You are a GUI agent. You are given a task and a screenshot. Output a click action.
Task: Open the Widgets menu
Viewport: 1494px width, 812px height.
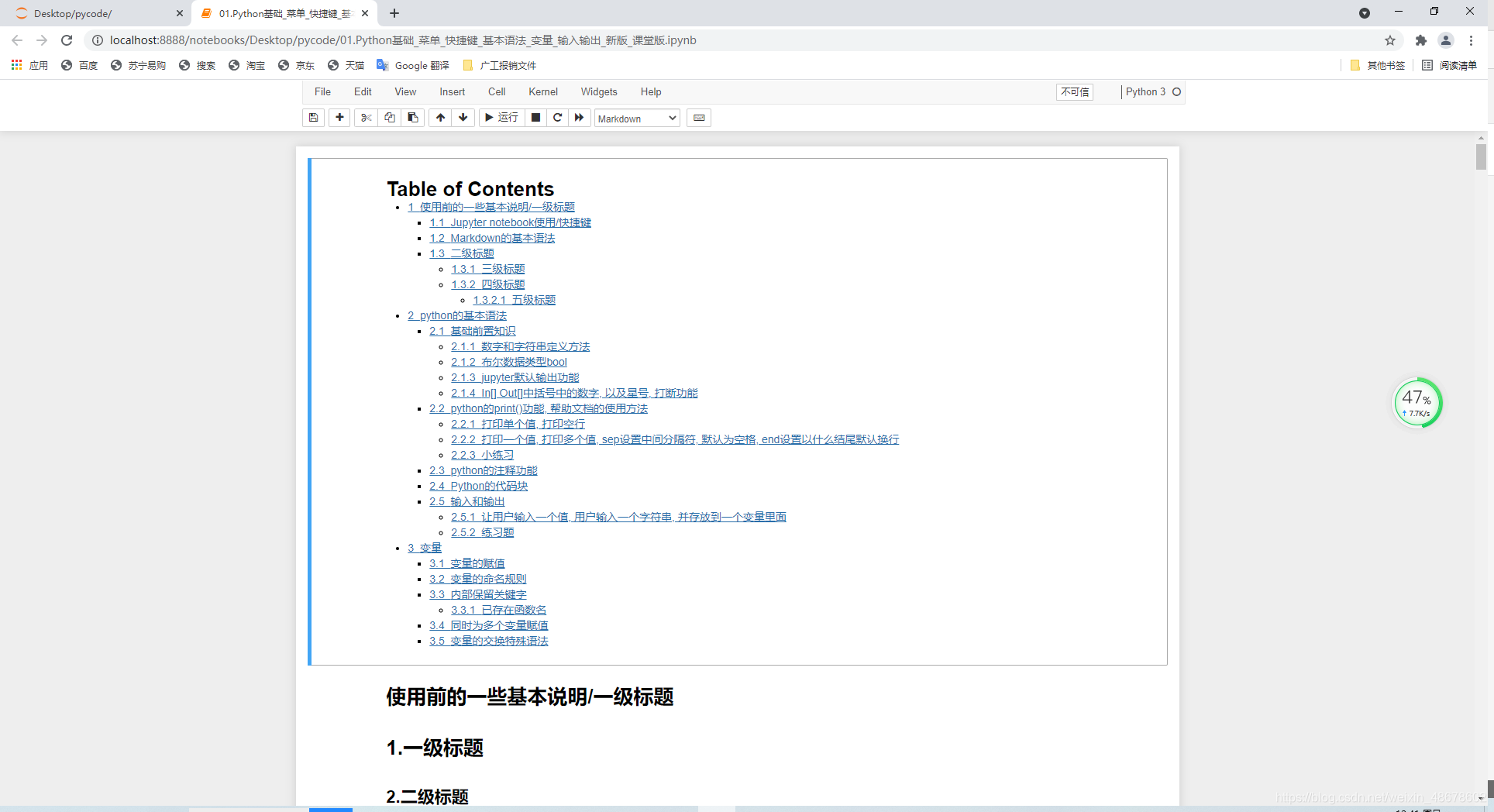pyautogui.click(x=599, y=91)
